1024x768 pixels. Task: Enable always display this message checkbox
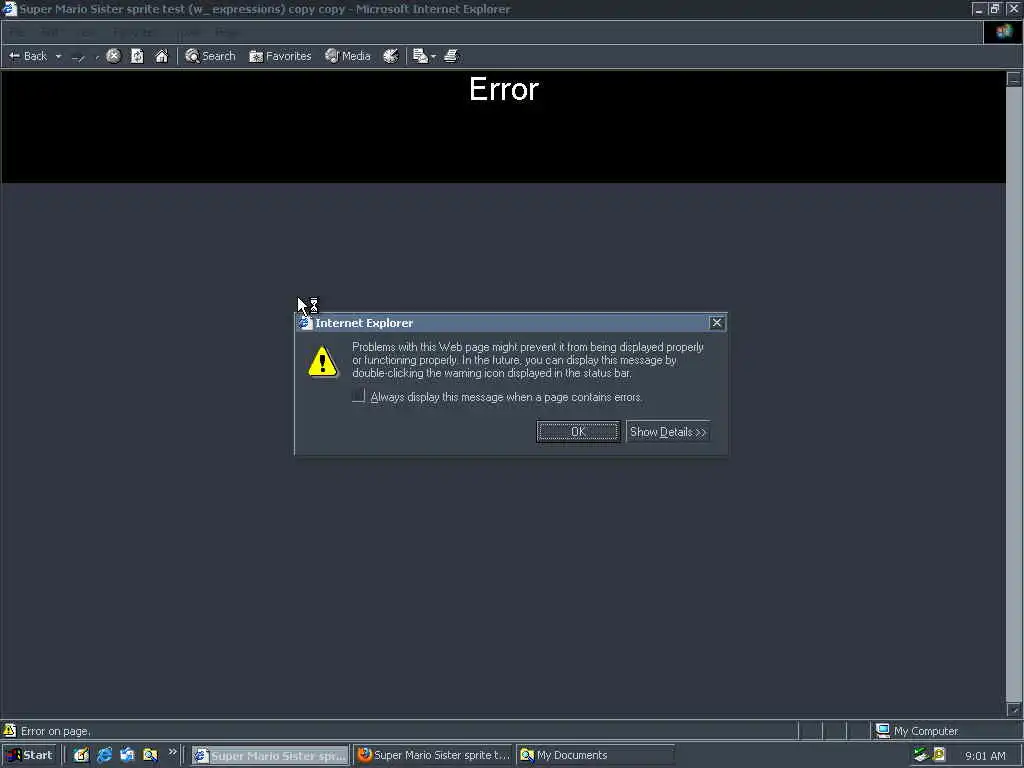pyautogui.click(x=358, y=396)
